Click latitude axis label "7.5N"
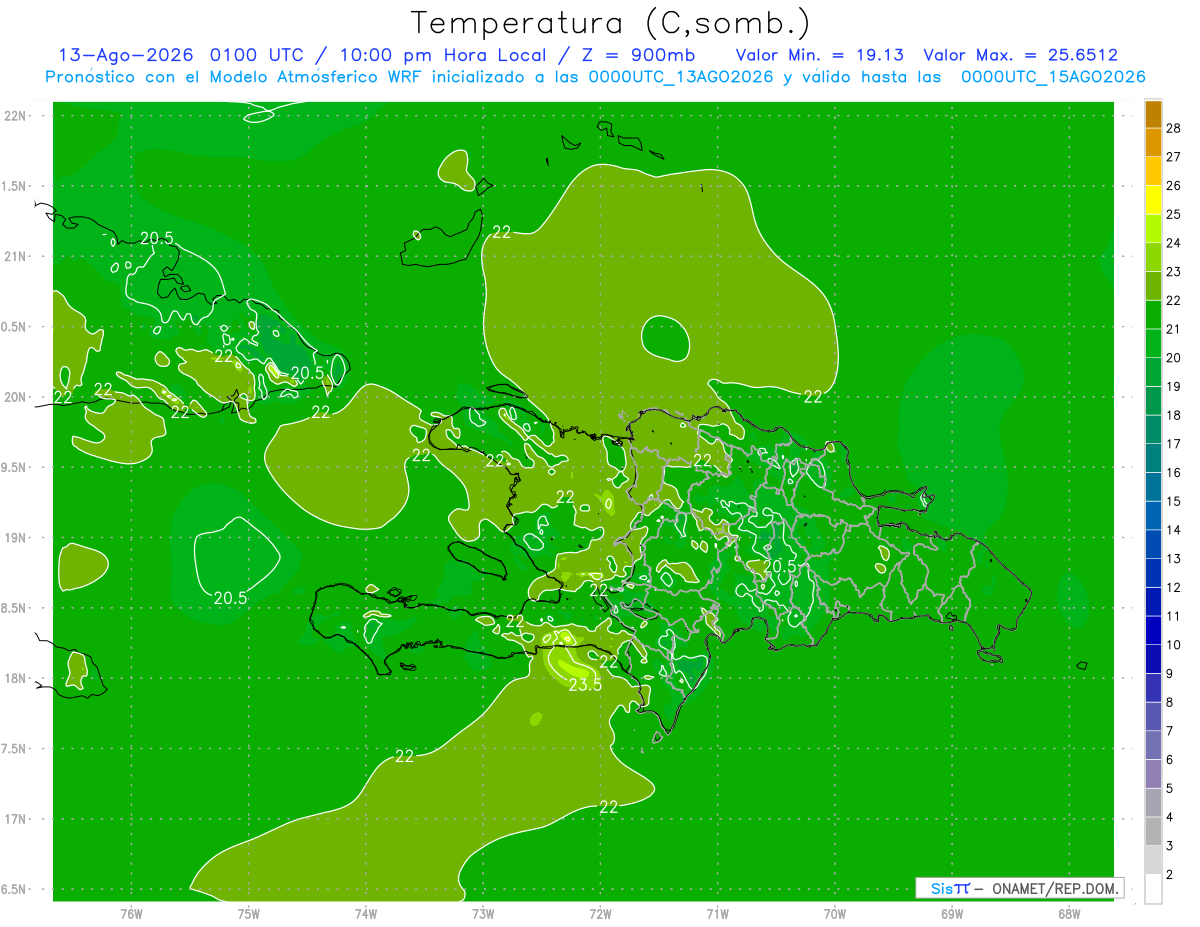The image size is (1200, 927). tap(15, 749)
